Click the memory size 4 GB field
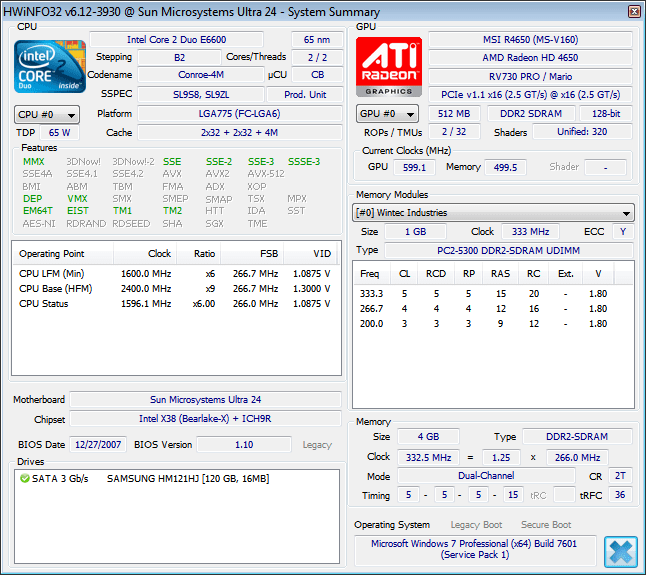The image size is (646, 575). [x=428, y=437]
